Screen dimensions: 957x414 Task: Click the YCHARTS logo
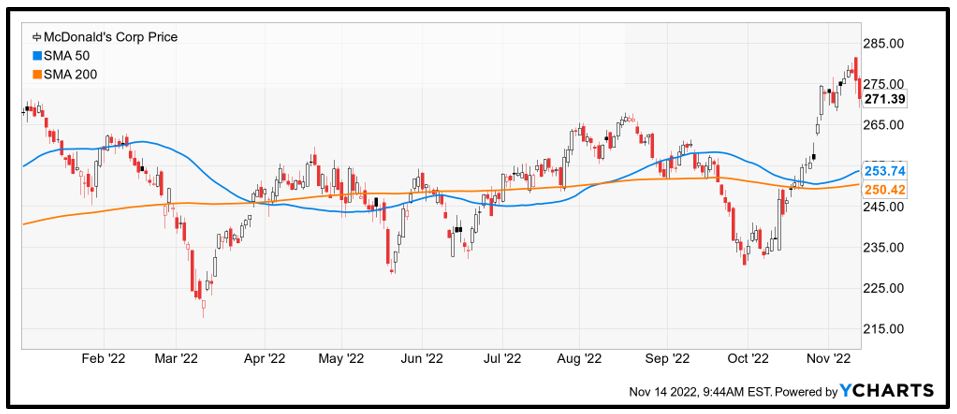887,390
